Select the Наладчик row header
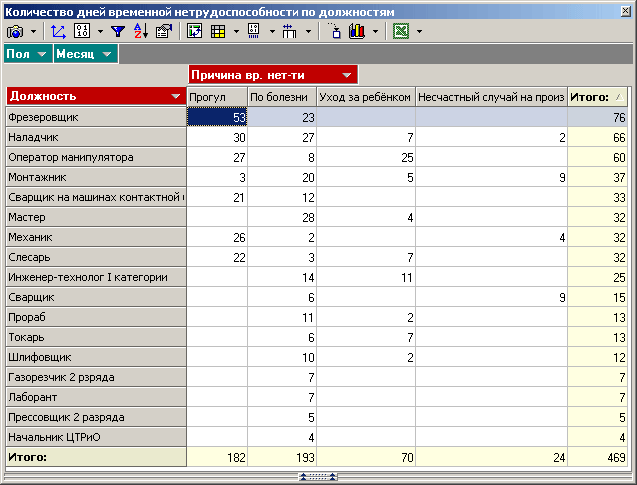 [x=96, y=137]
